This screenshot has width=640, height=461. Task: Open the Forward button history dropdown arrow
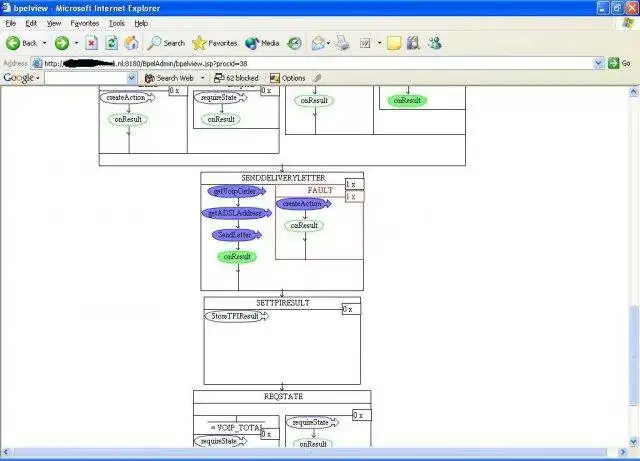coord(76,43)
